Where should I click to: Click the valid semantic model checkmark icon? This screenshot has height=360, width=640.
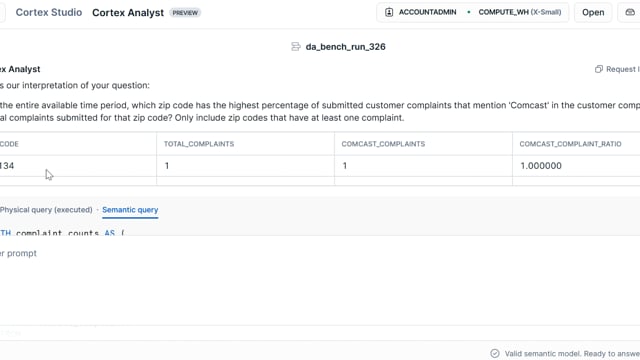495,353
